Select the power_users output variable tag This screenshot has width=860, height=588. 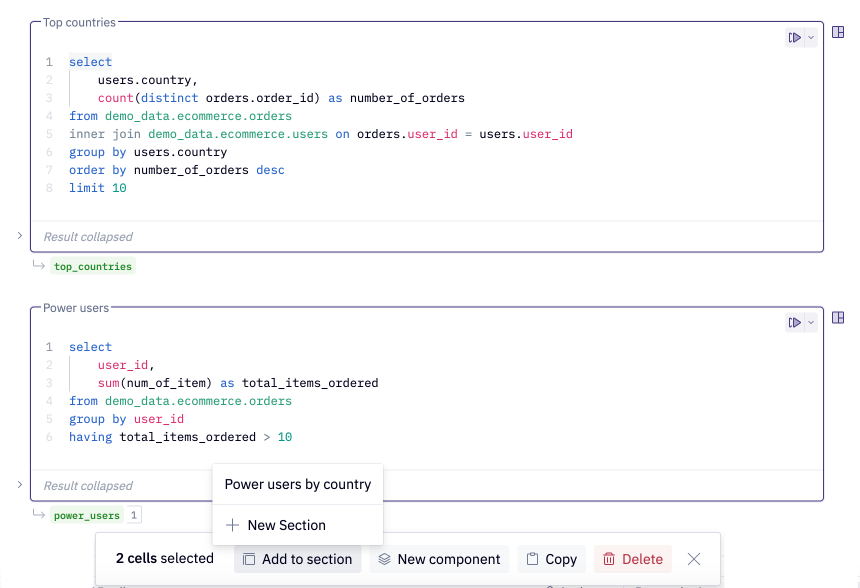click(x=87, y=516)
